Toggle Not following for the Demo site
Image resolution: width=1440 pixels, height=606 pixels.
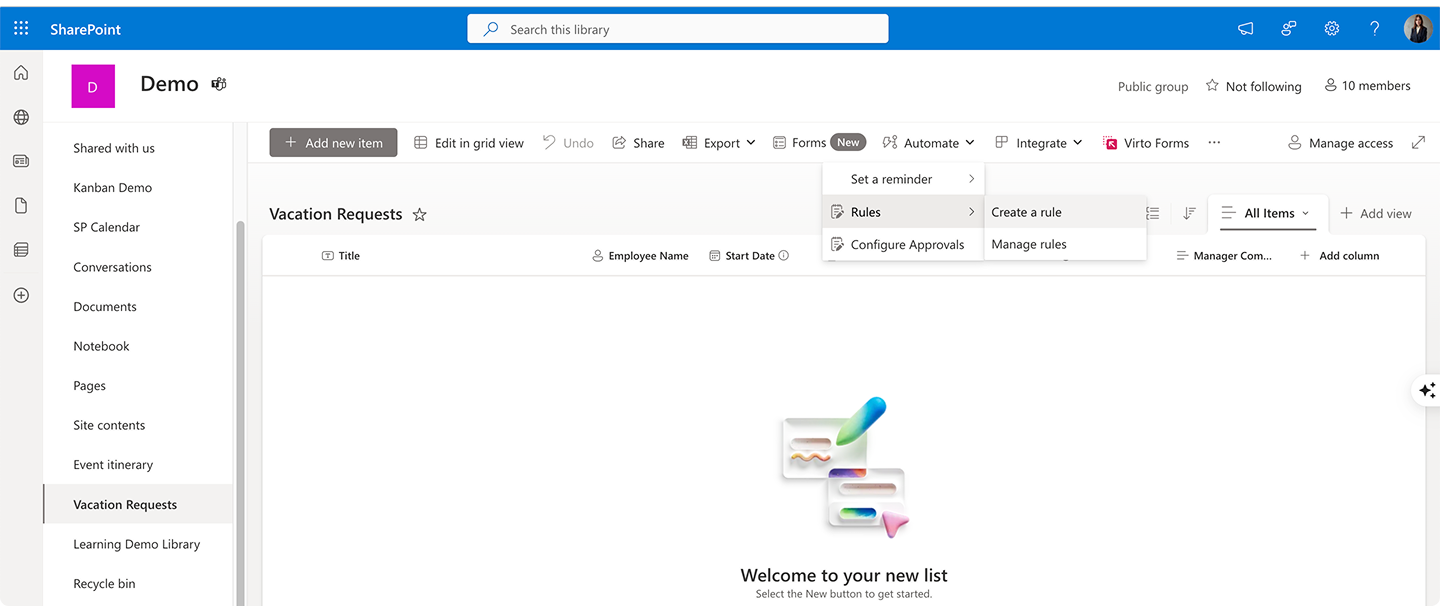1253,86
